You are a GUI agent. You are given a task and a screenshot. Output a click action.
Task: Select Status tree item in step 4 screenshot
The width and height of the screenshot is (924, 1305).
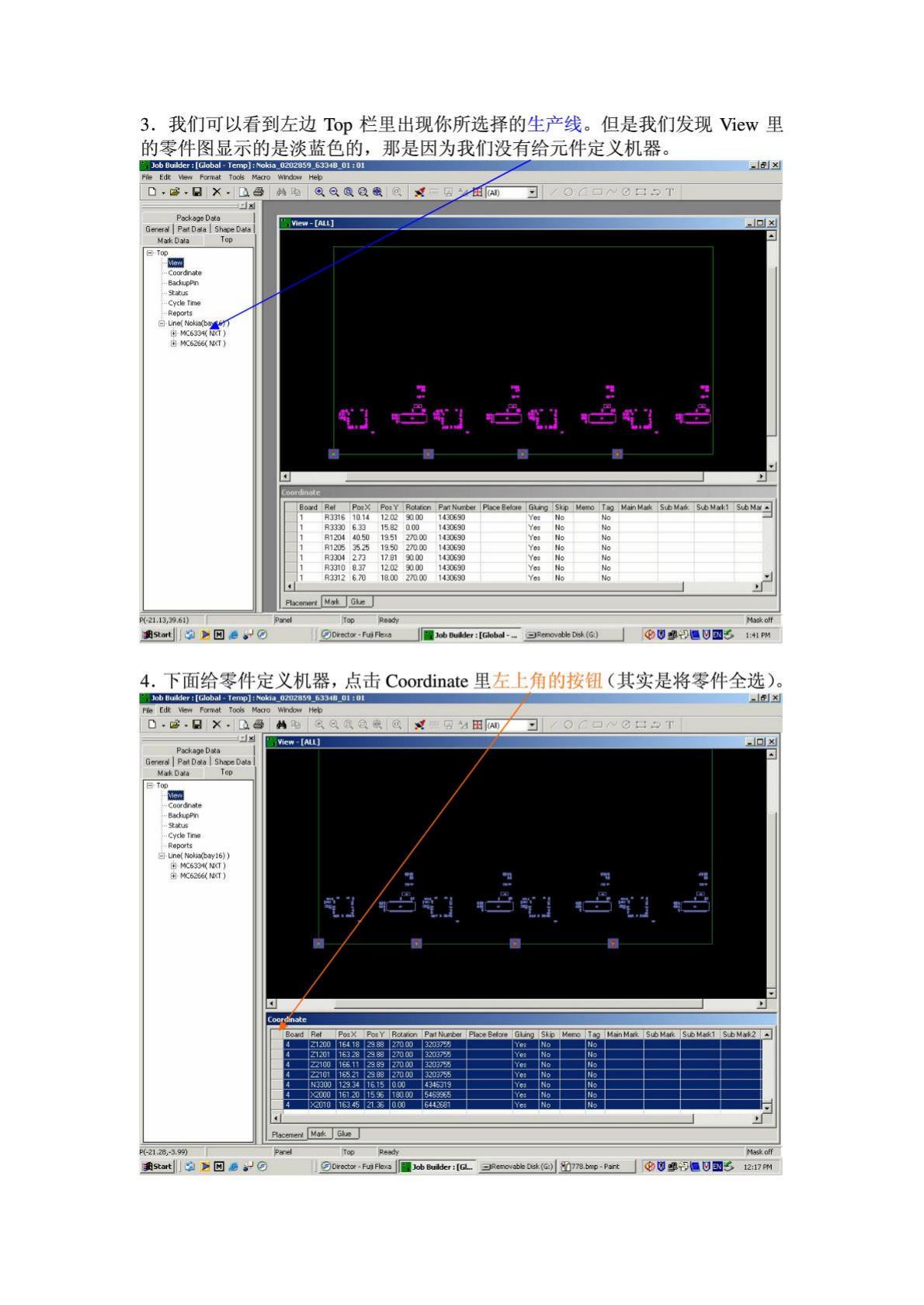tap(178, 826)
